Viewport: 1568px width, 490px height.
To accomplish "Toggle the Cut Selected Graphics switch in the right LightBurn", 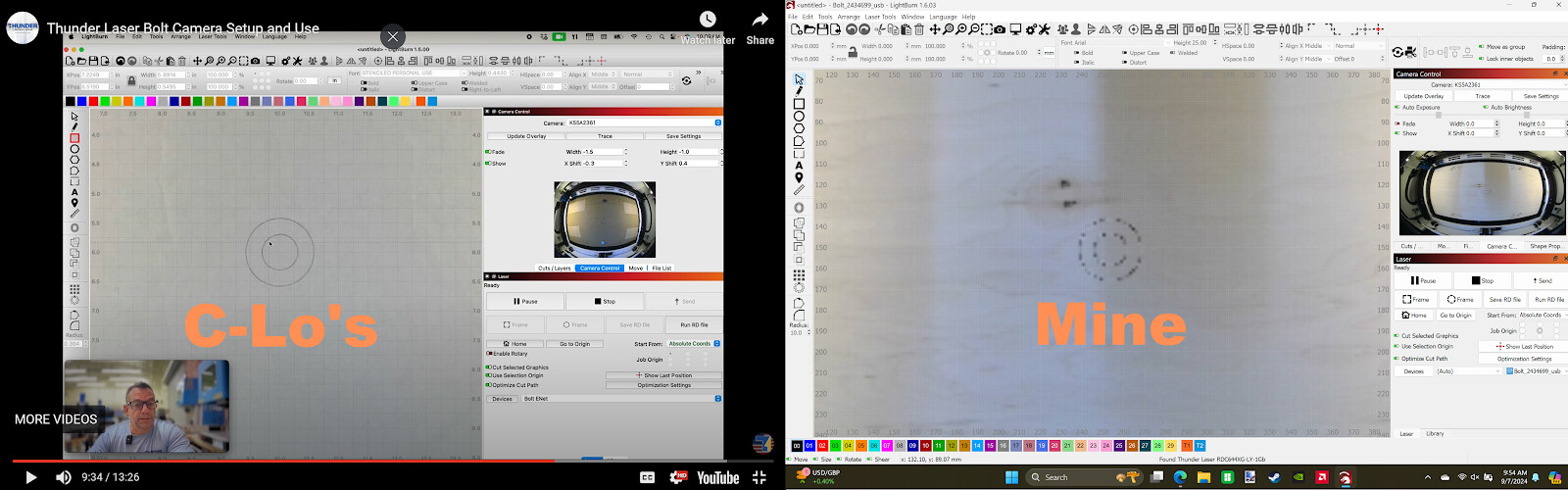I will point(1396,335).
